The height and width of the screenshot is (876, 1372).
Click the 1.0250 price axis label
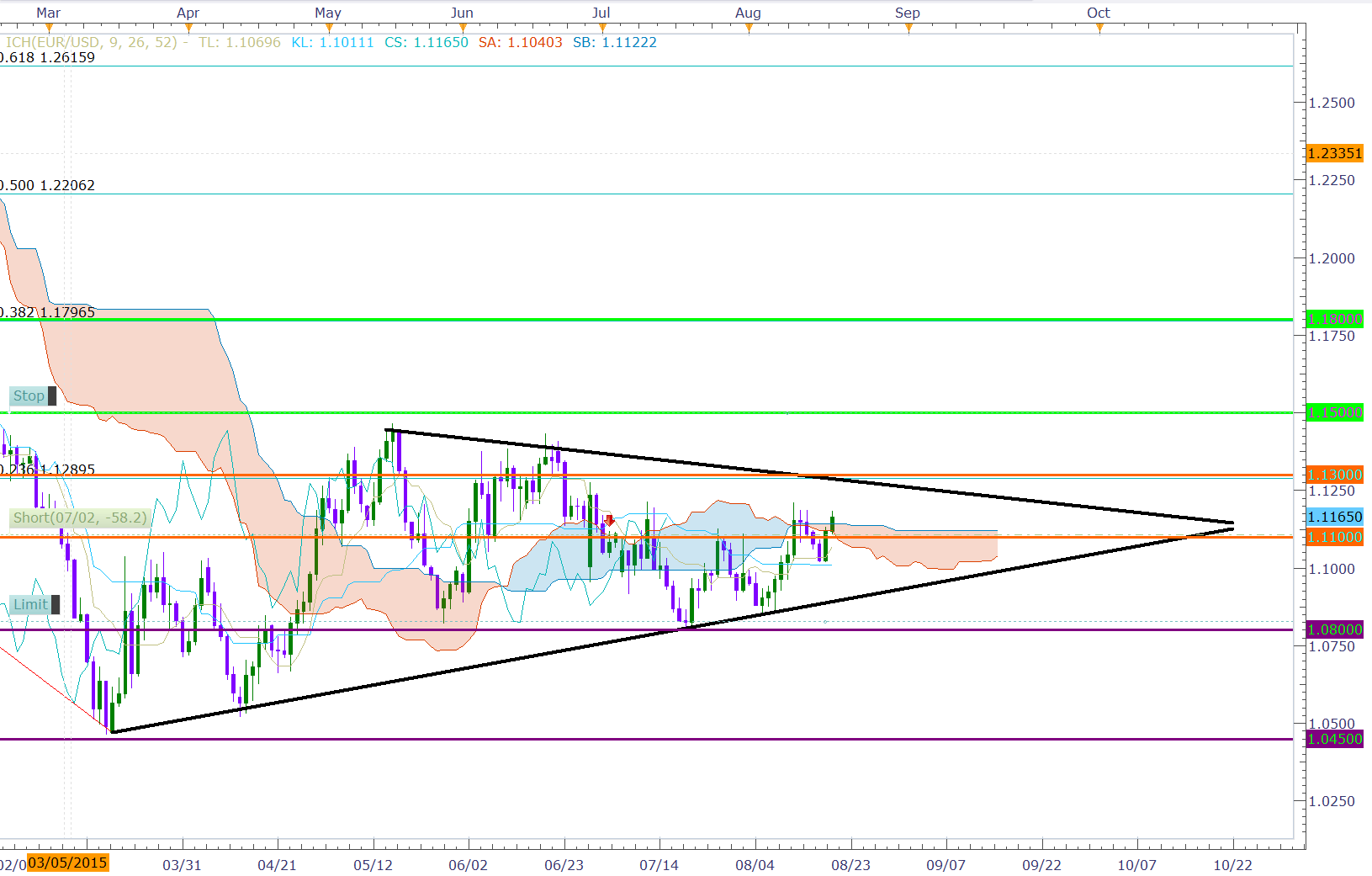(1332, 801)
